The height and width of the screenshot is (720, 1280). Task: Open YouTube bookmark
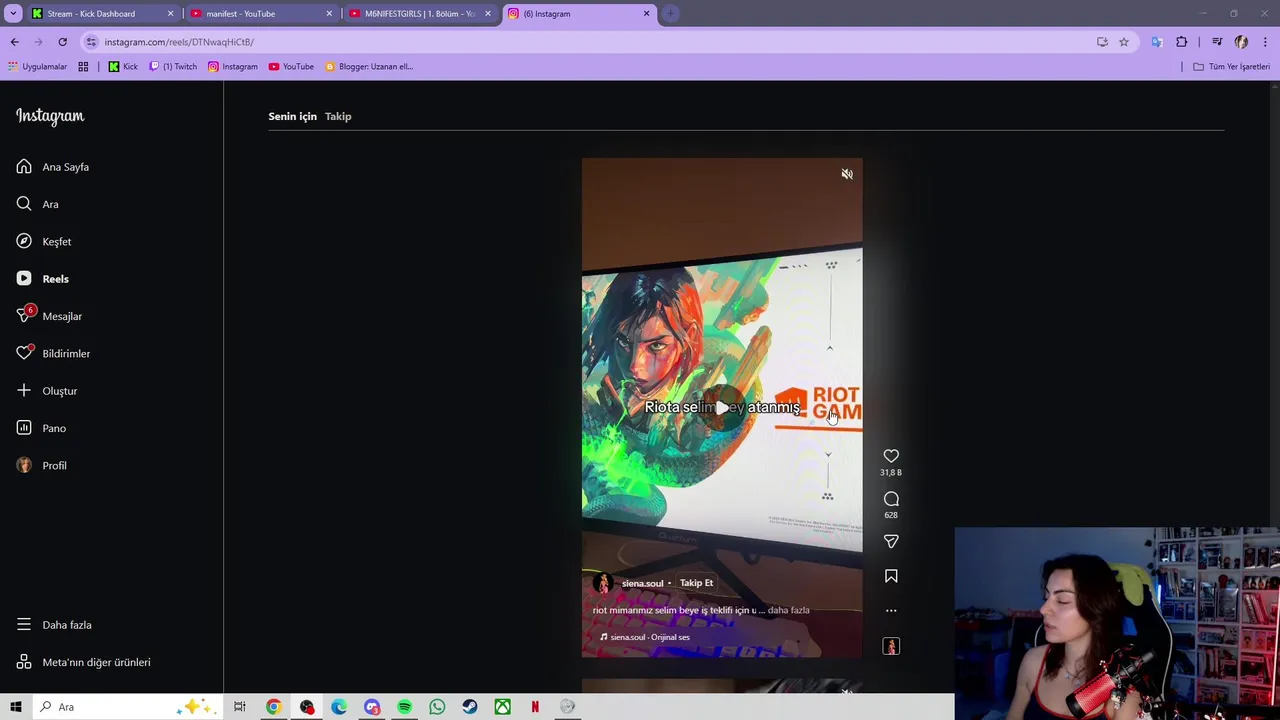coord(291,67)
